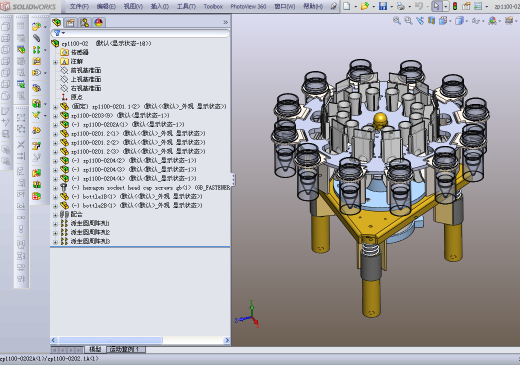The height and width of the screenshot is (365, 520).
Task: Open the FeatureManager design tree tab
Action: [56, 22]
